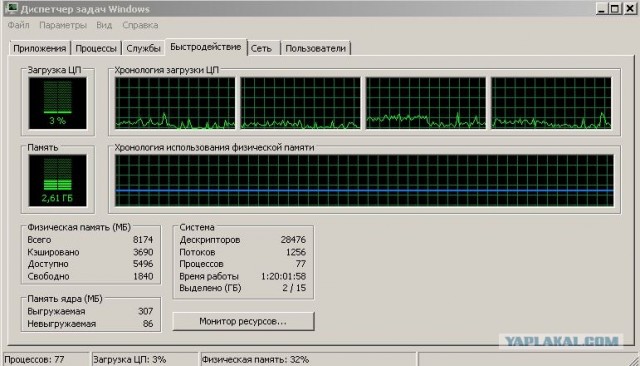Click the Процессов value 77 in Система
640x366 pixels.
coord(301,264)
